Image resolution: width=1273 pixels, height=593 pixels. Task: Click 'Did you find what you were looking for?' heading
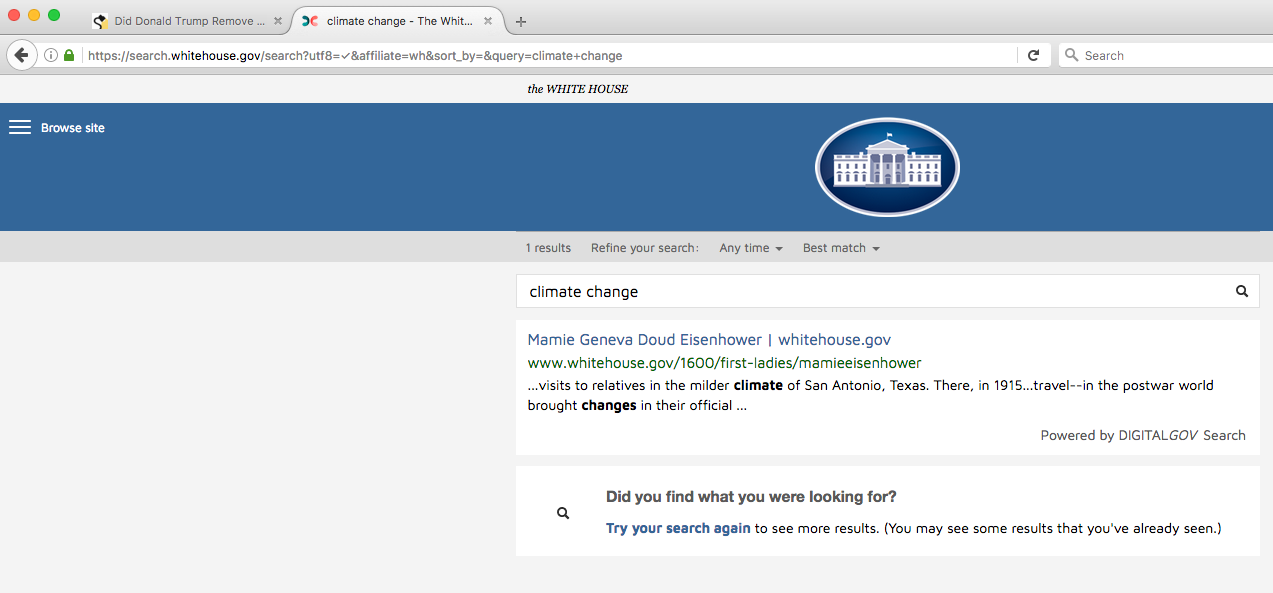point(751,497)
